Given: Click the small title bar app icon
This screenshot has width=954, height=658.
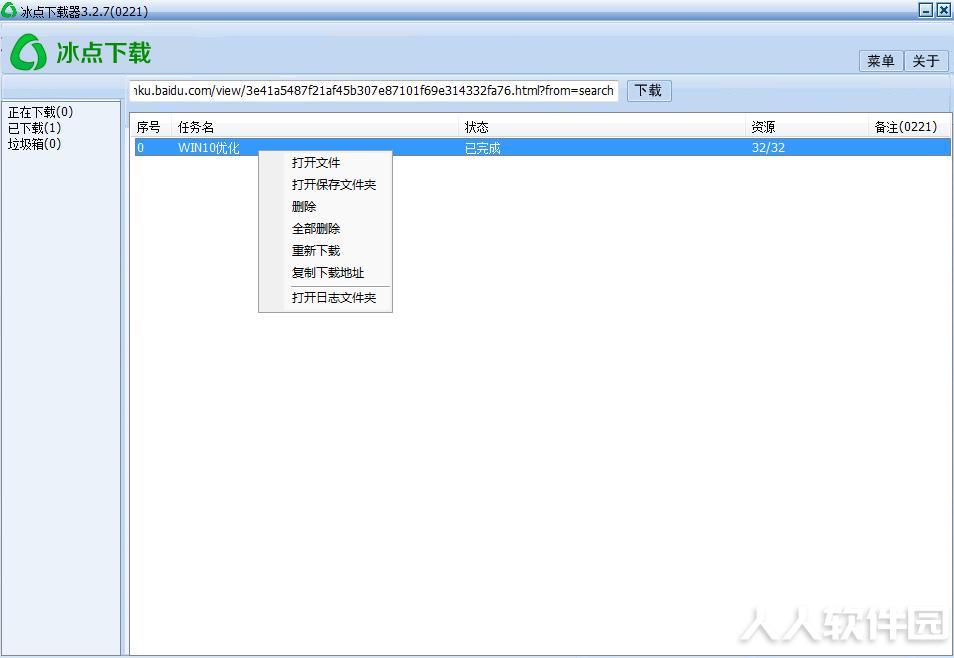Looking at the screenshot, I should point(9,10).
